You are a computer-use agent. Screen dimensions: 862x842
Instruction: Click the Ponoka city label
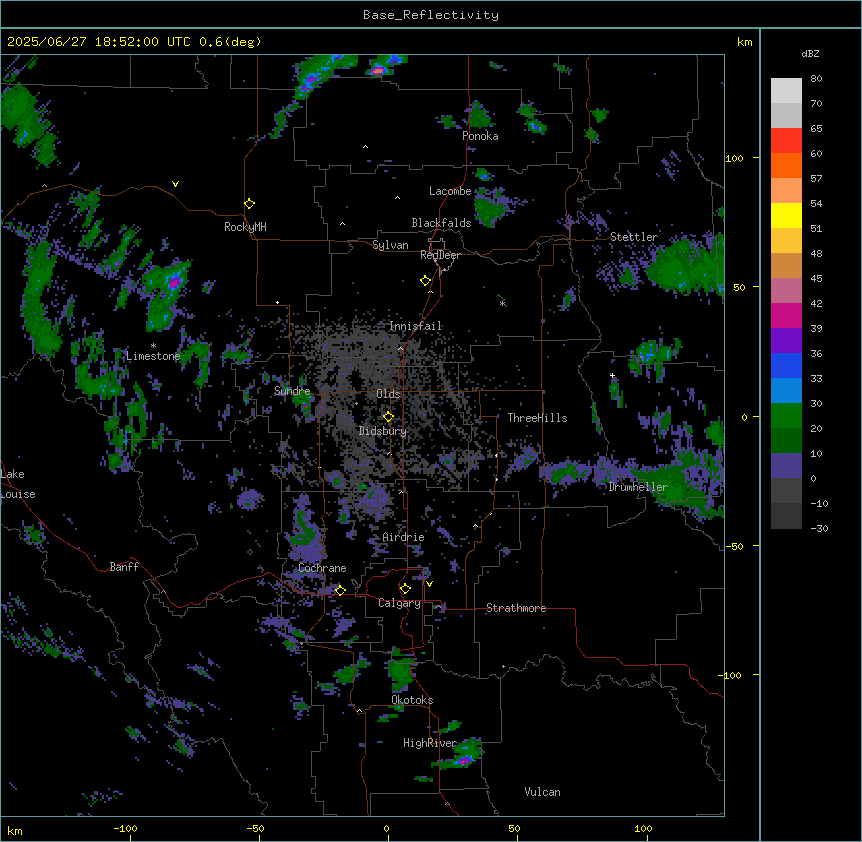480,136
